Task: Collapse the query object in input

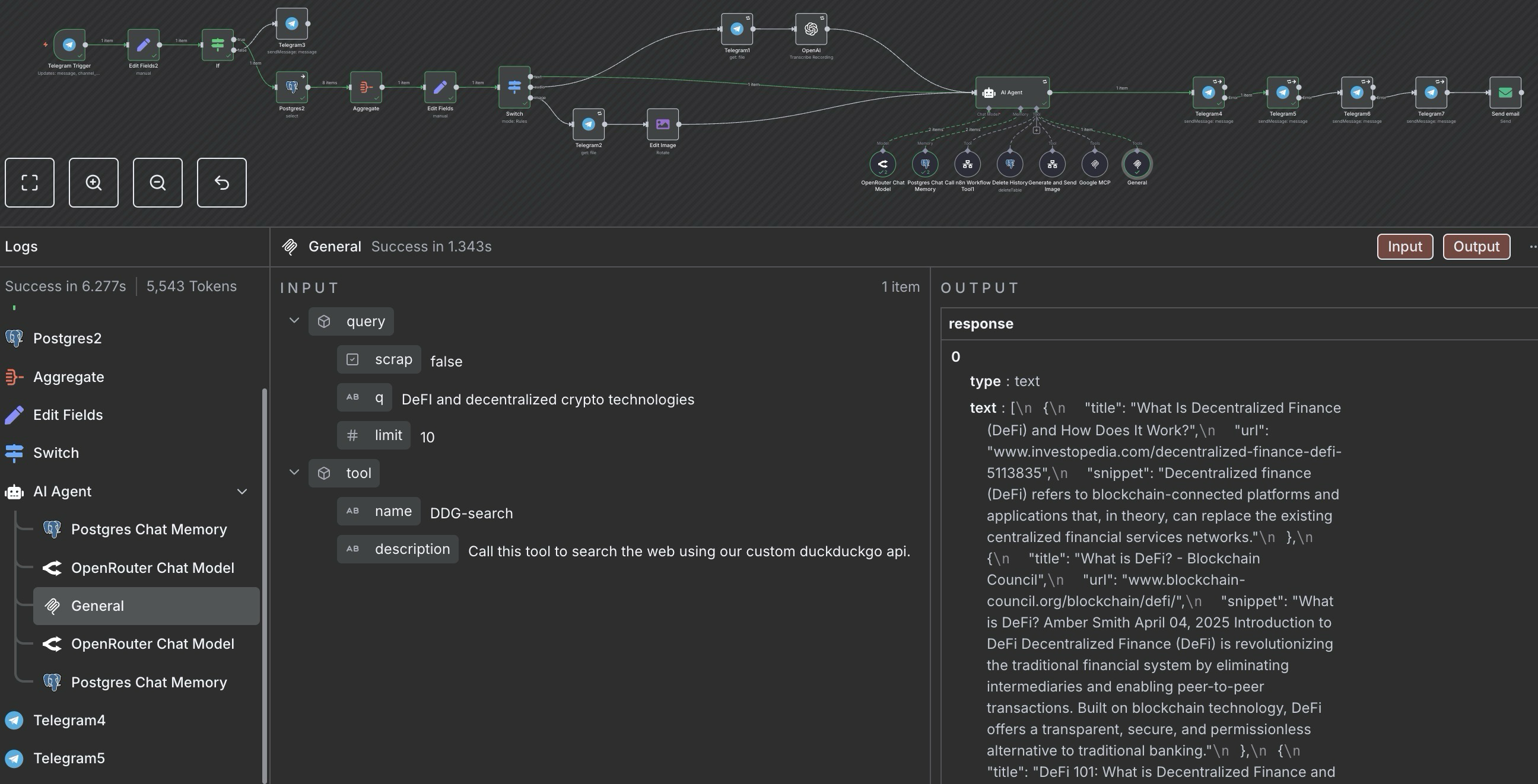Action: [x=294, y=321]
